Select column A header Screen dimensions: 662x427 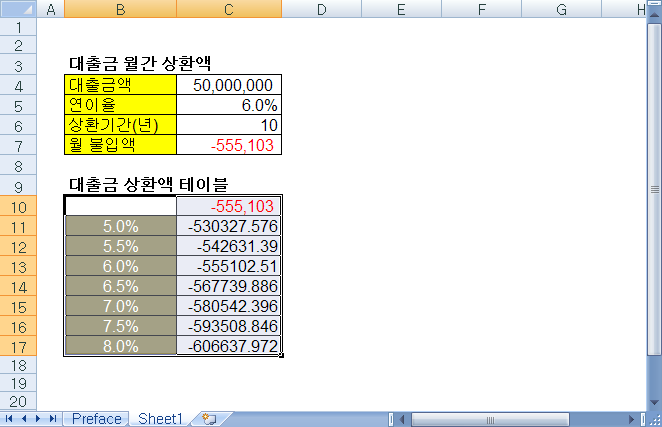(x=51, y=8)
